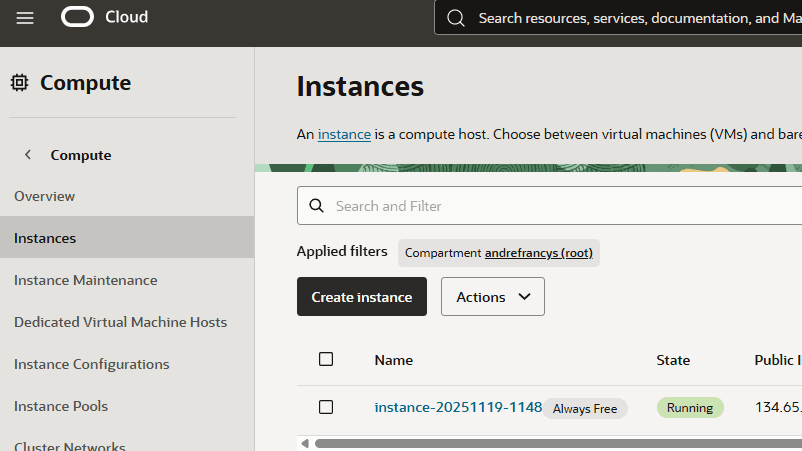Image resolution: width=802 pixels, height=451 pixels.
Task: Select Instance Pools in the sidebar
Action: 61,406
